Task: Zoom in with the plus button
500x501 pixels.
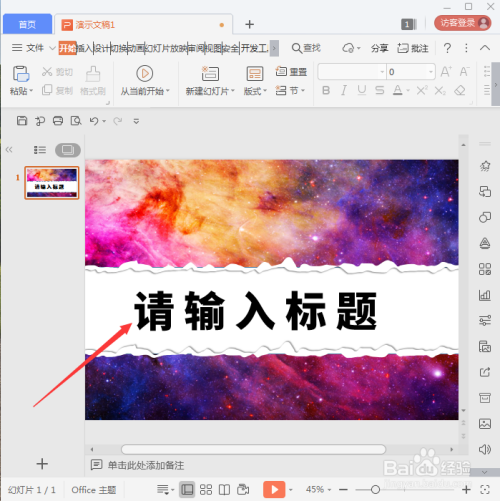Action: (466, 489)
